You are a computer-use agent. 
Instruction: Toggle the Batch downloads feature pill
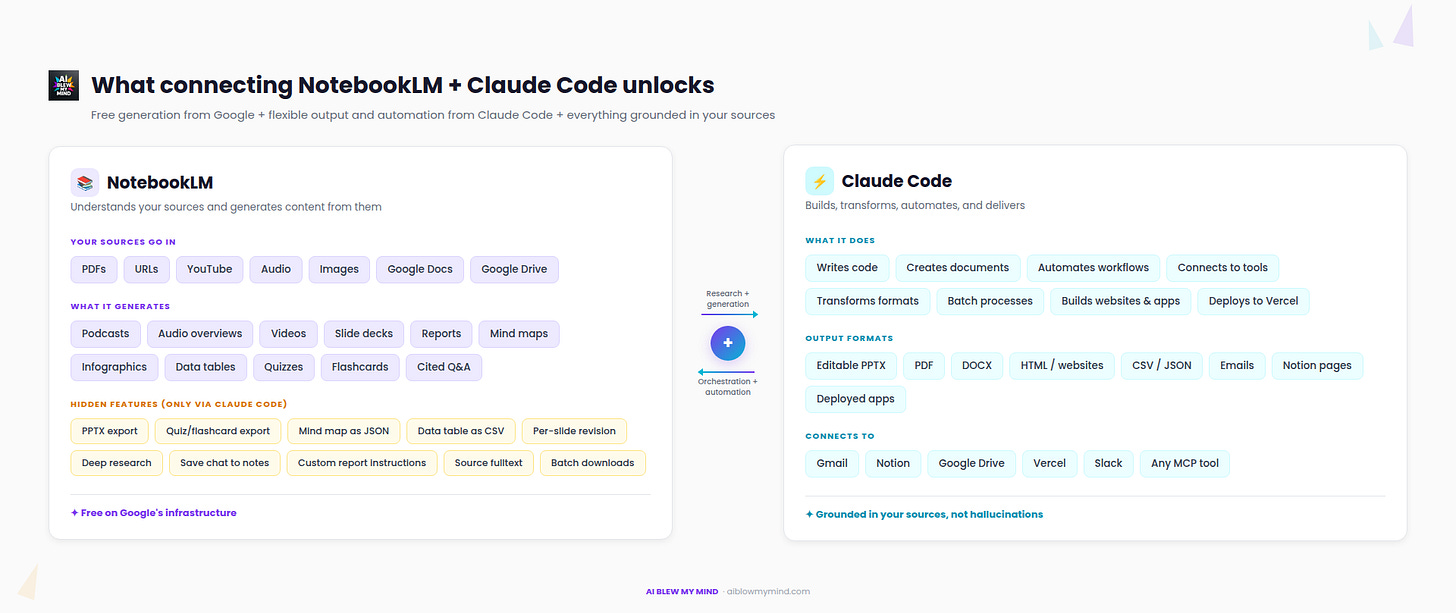(592, 462)
